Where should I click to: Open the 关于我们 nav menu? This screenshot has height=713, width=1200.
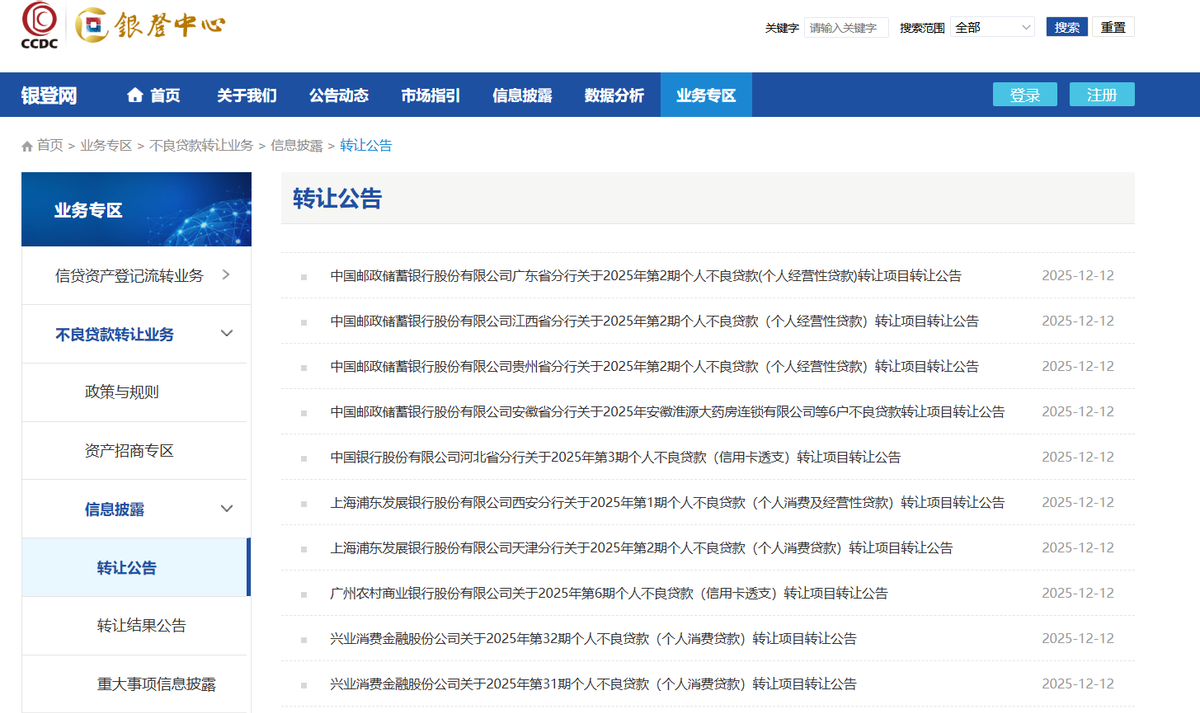click(247, 96)
